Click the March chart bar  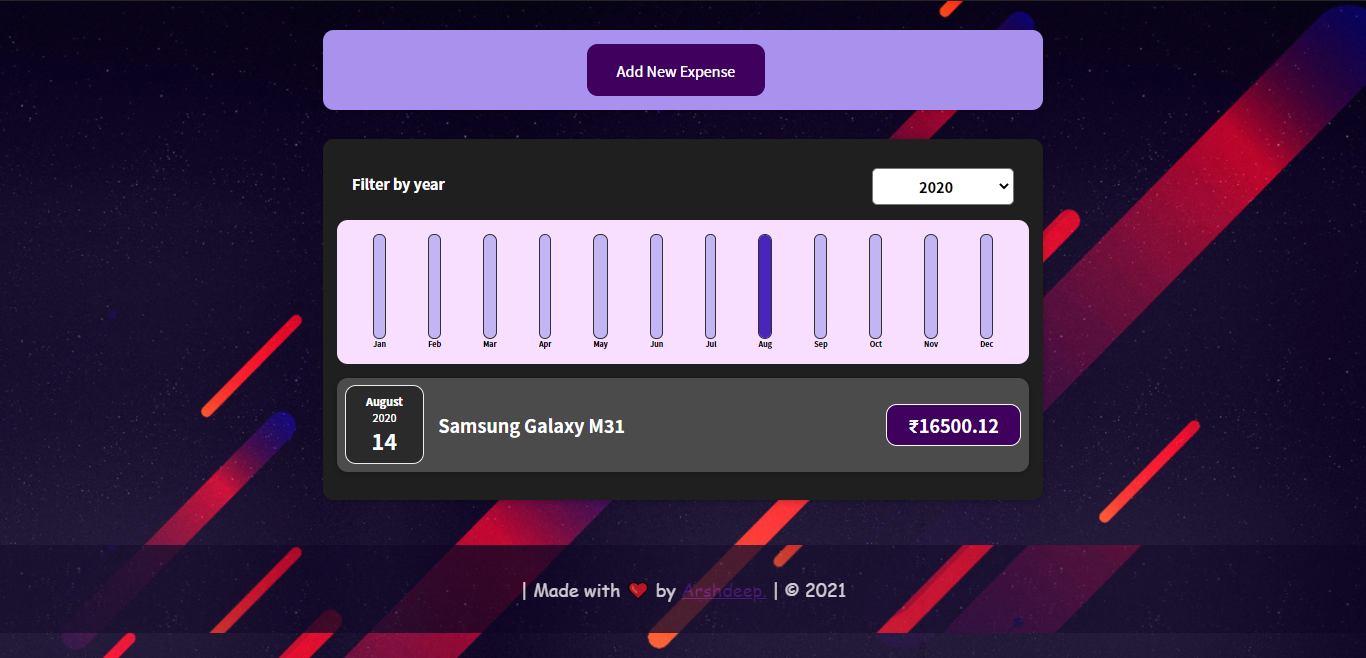click(490, 286)
